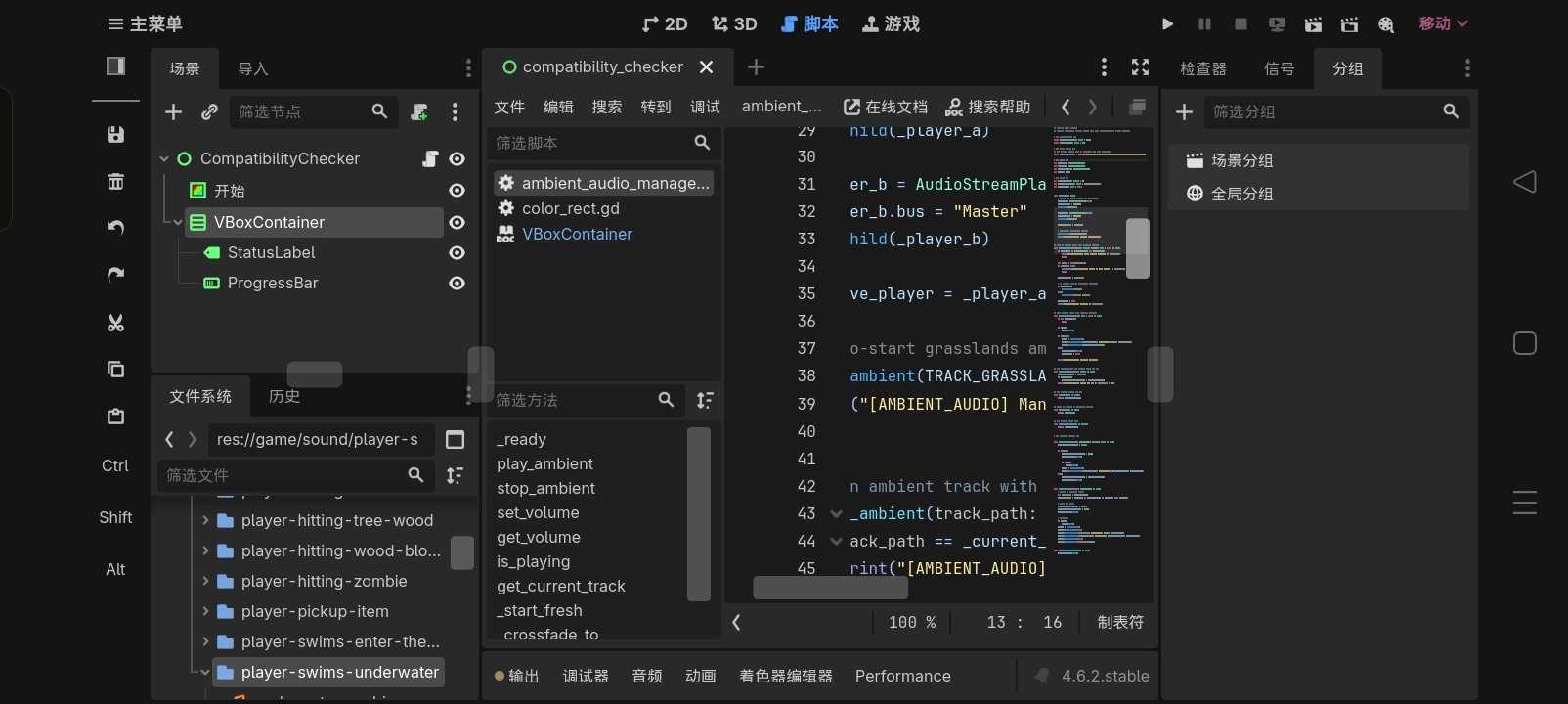Toggle visibility of 开始 node
The height and width of the screenshot is (704, 1568).
(x=457, y=191)
